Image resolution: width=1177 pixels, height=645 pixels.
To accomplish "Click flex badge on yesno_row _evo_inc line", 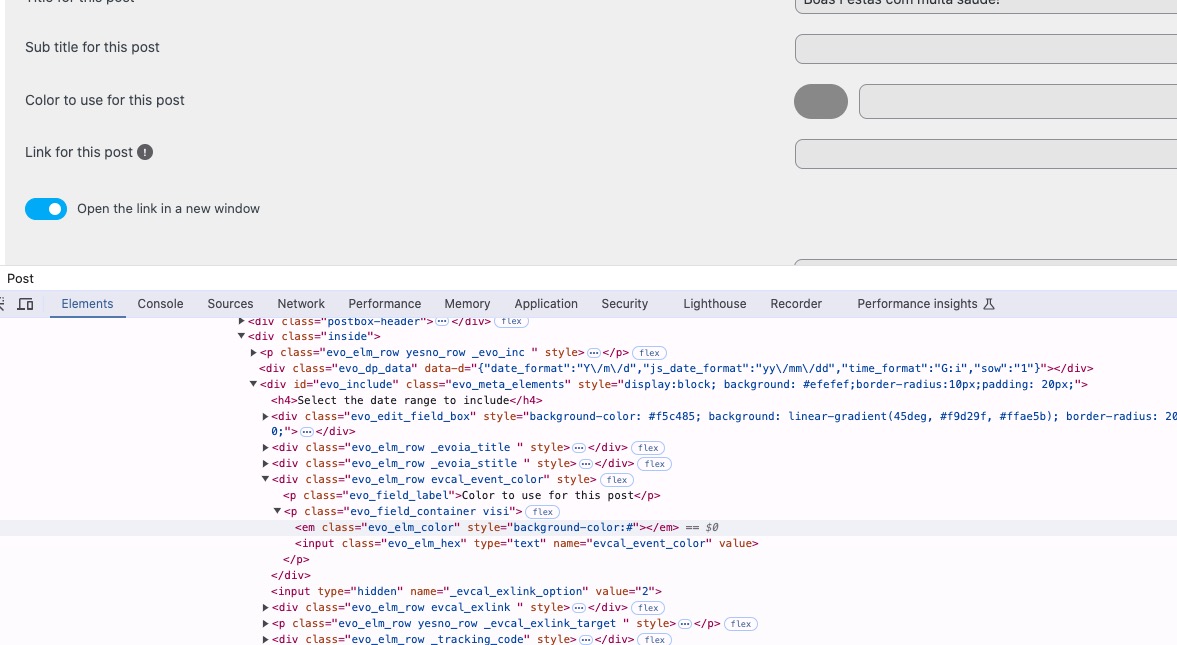I will click(x=649, y=353).
